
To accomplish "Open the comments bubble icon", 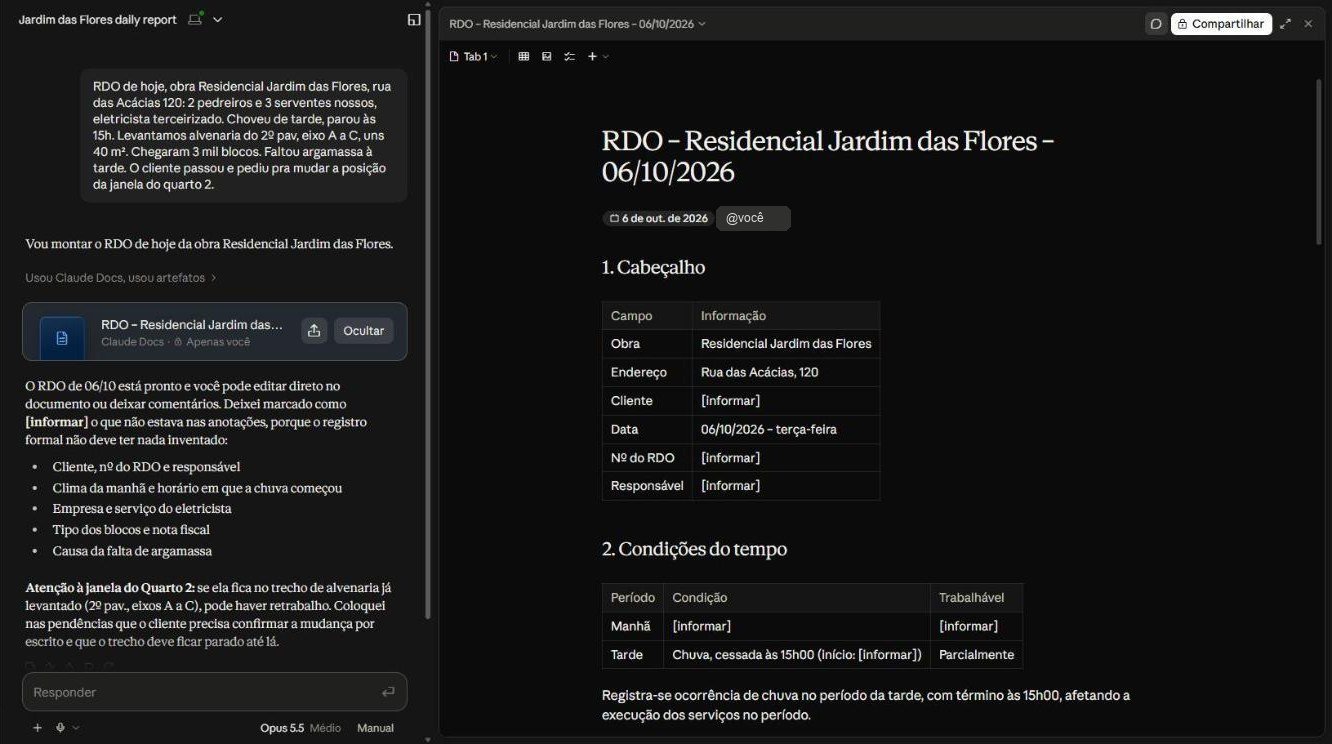I will pos(1156,24).
